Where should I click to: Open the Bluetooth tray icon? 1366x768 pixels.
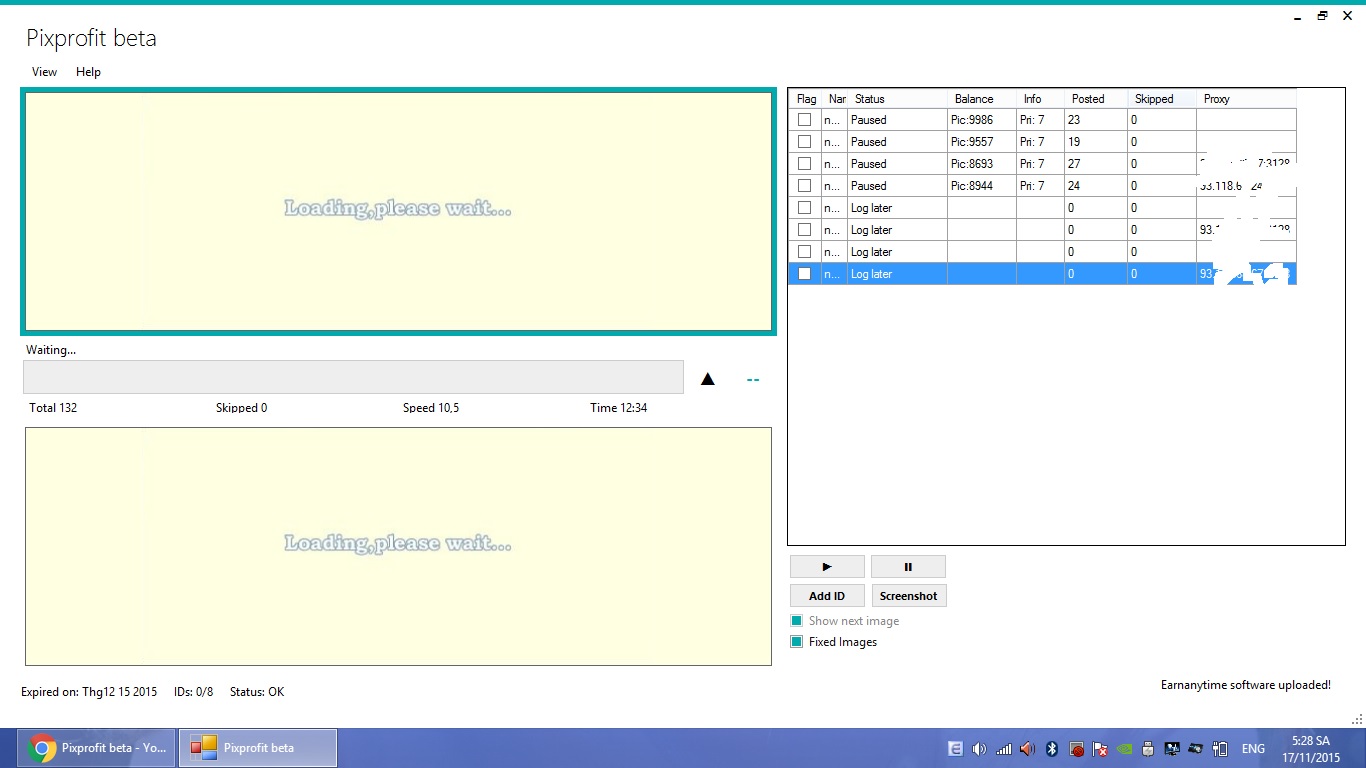pyautogui.click(x=1052, y=748)
